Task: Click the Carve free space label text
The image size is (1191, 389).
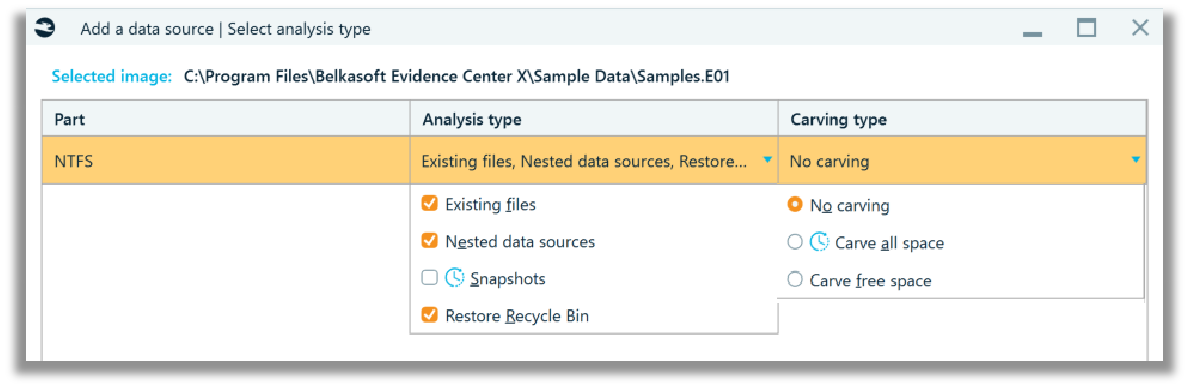Action: click(870, 281)
